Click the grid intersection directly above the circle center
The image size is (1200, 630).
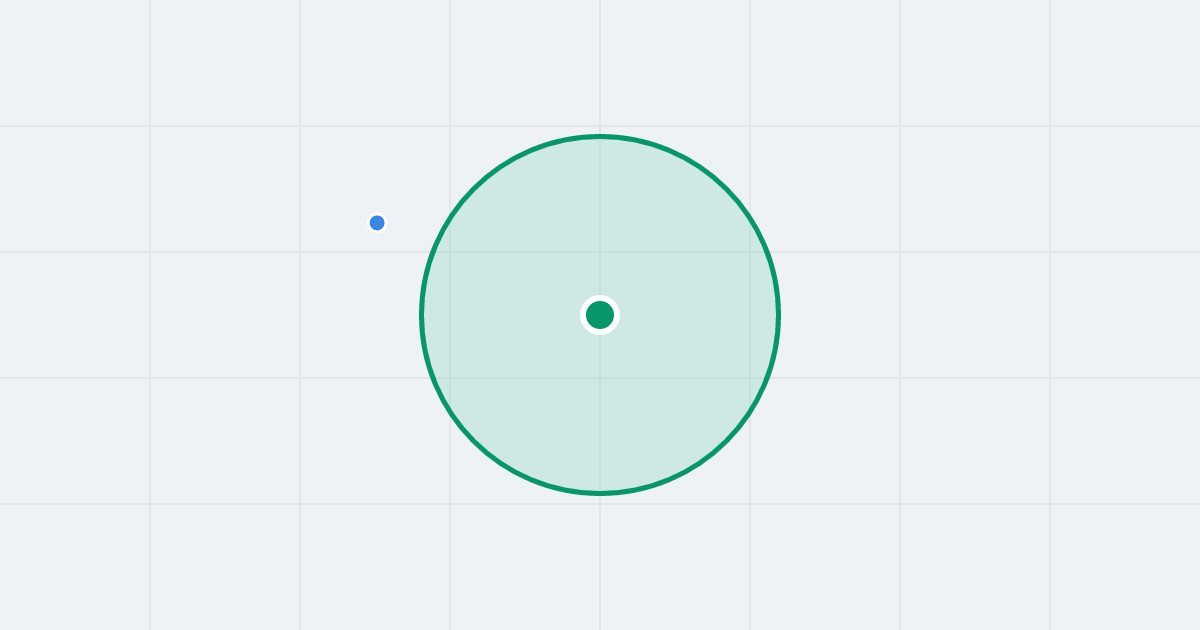click(x=600, y=252)
